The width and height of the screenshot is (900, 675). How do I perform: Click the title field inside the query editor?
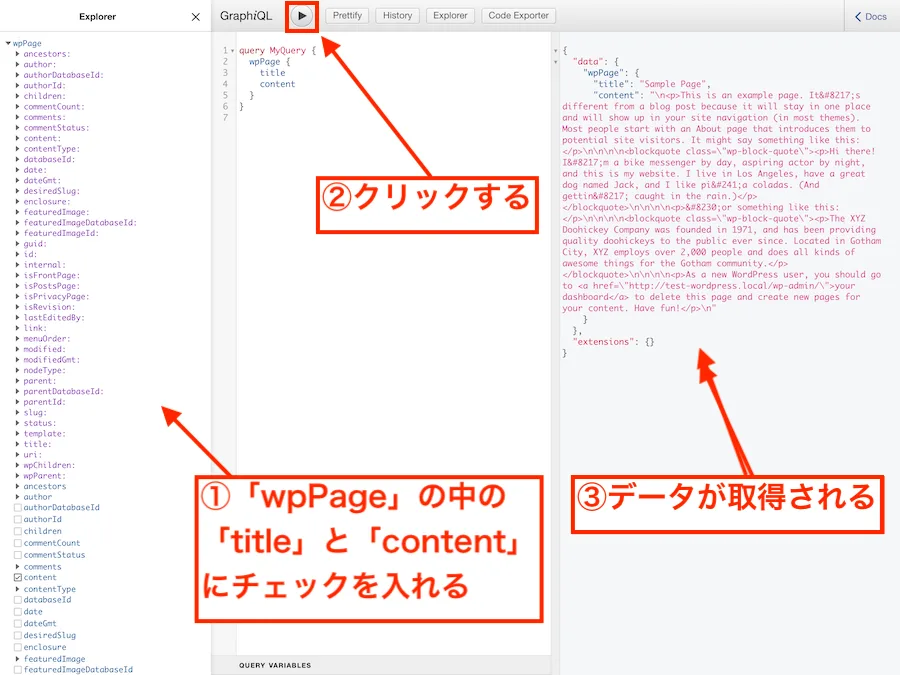tap(272, 73)
